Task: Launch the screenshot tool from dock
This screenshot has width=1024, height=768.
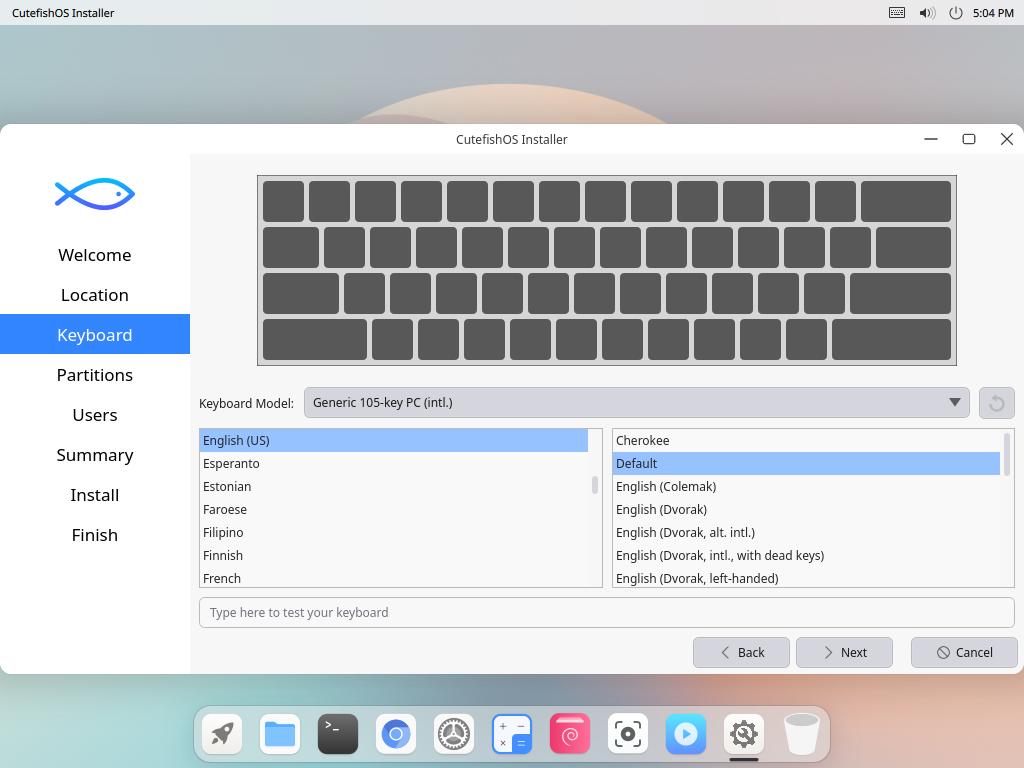Action: coord(628,734)
